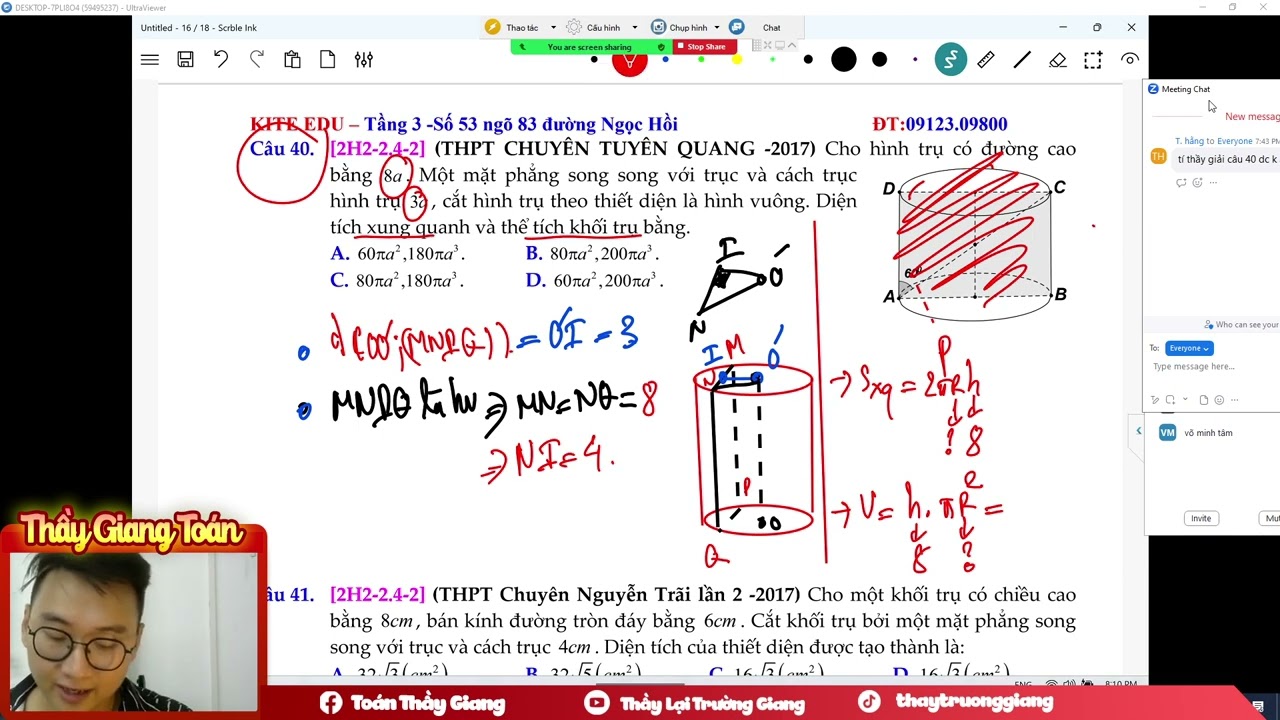The width and height of the screenshot is (1280, 720).
Task: Click answer C. 80πa², 180πa³
Action: pyautogui.click(x=397, y=280)
